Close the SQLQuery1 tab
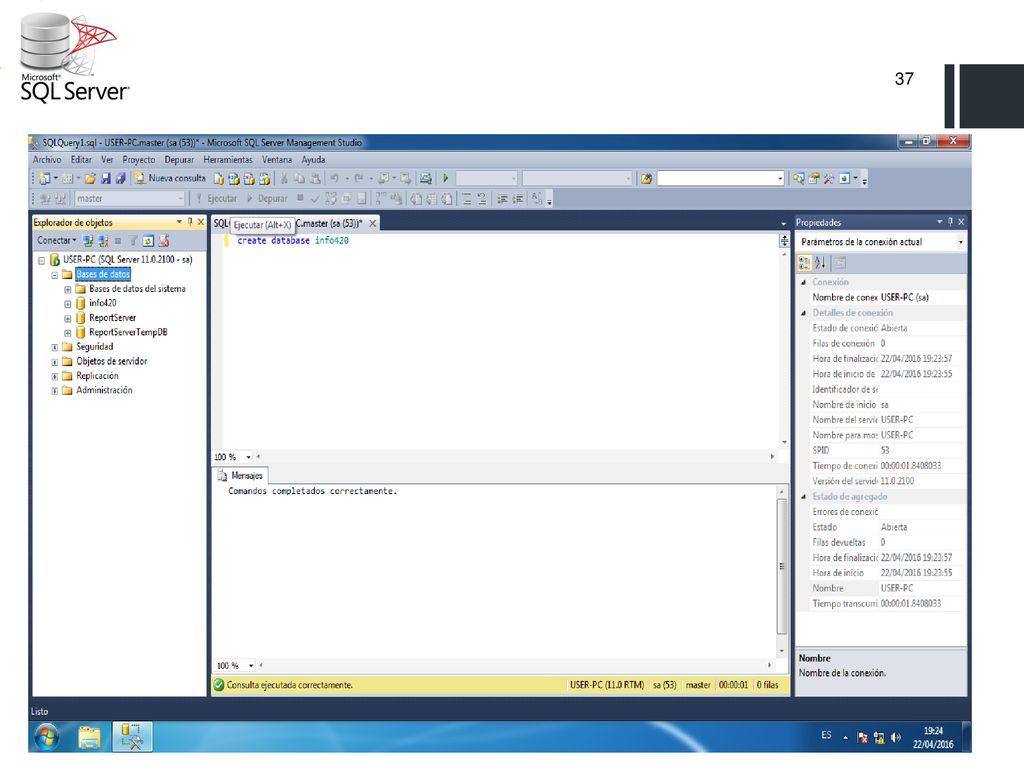This screenshot has height=768, width=1024. click(x=372, y=223)
